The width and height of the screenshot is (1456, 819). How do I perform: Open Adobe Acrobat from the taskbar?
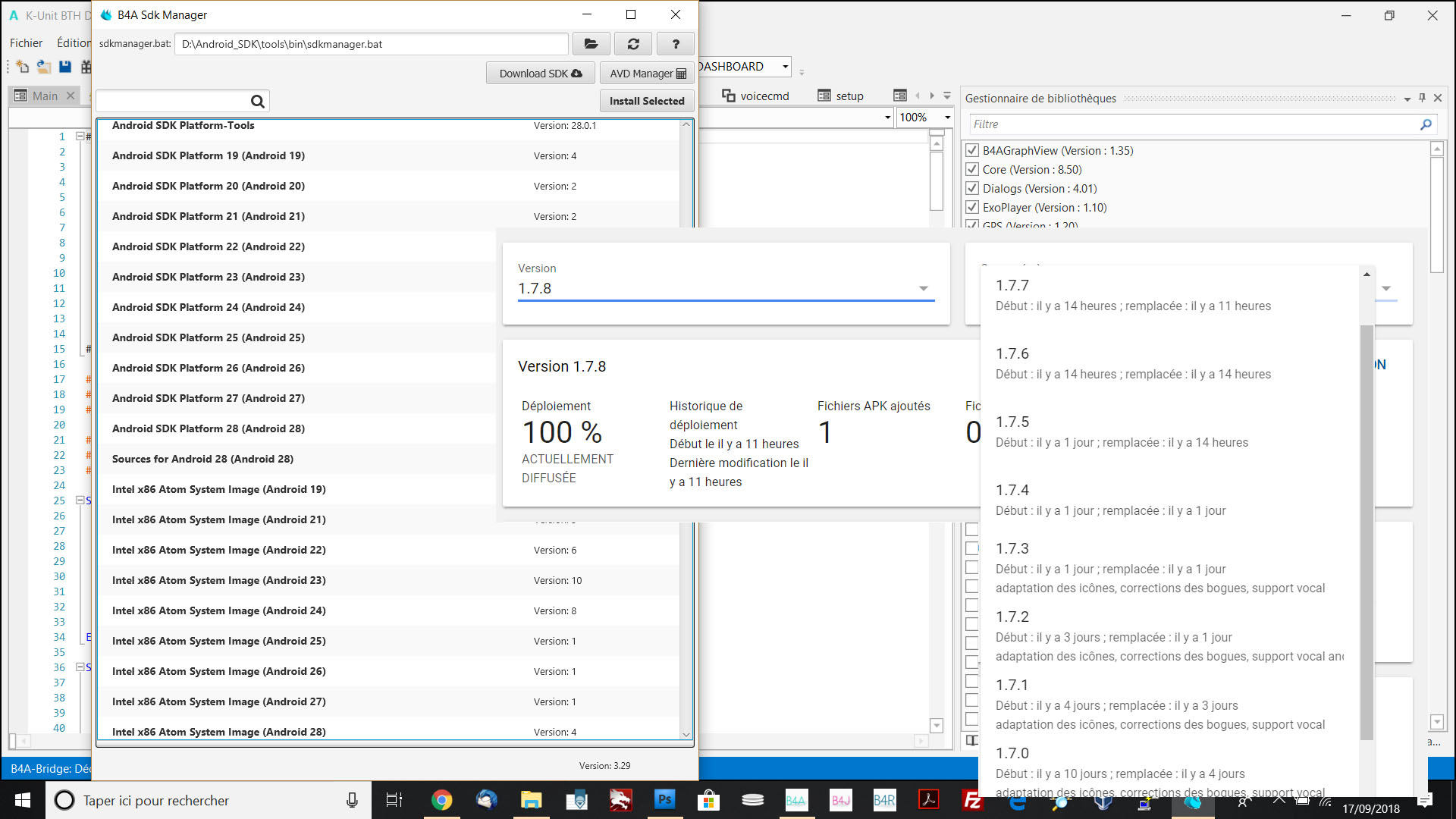click(928, 800)
